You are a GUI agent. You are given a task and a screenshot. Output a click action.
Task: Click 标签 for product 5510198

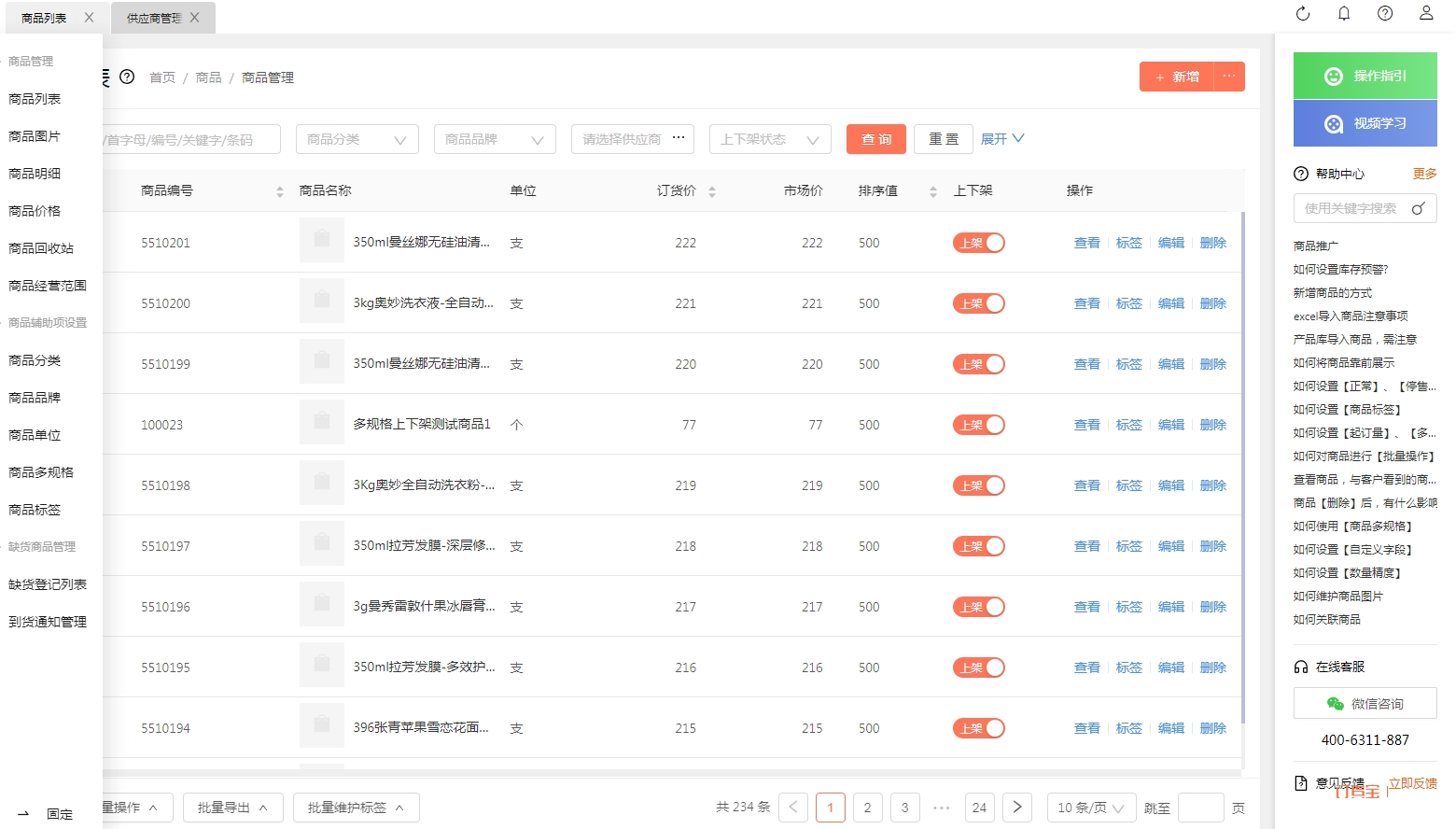(1129, 485)
